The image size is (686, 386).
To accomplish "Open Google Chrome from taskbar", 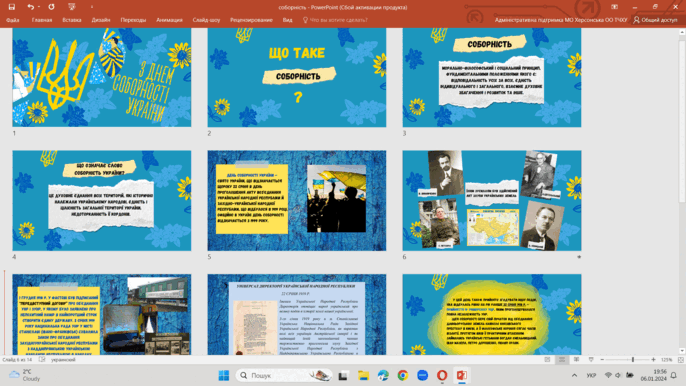I will point(403,375).
